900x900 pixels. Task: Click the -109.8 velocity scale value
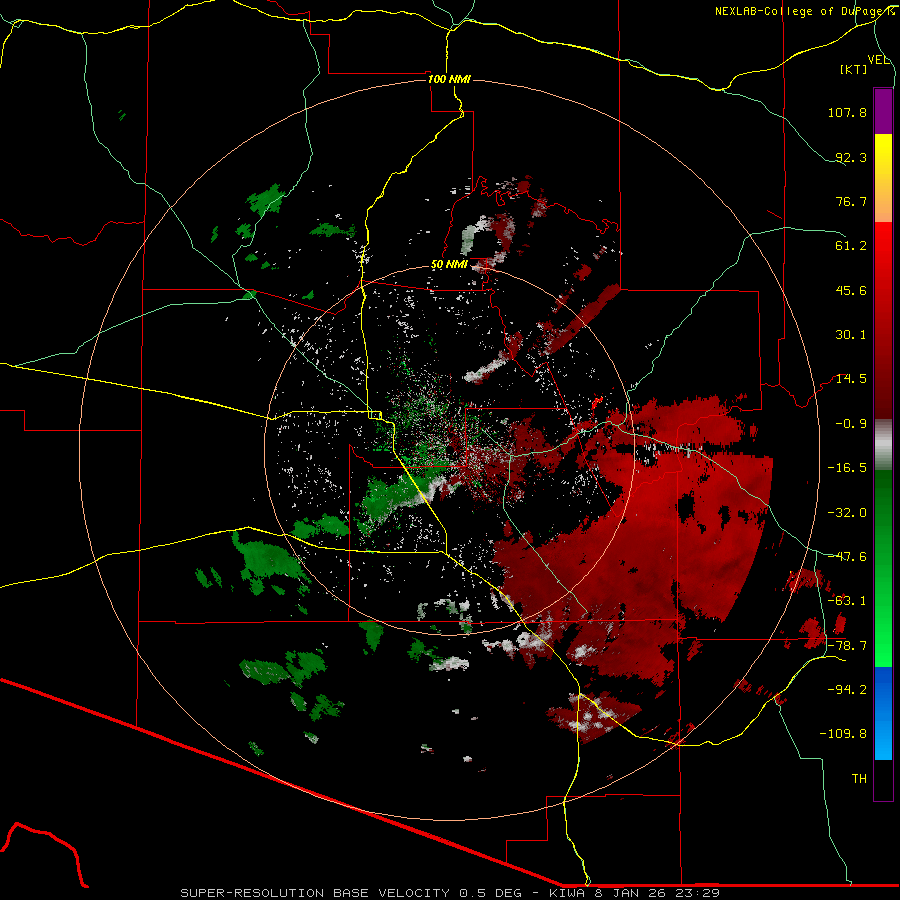click(843, 734)
